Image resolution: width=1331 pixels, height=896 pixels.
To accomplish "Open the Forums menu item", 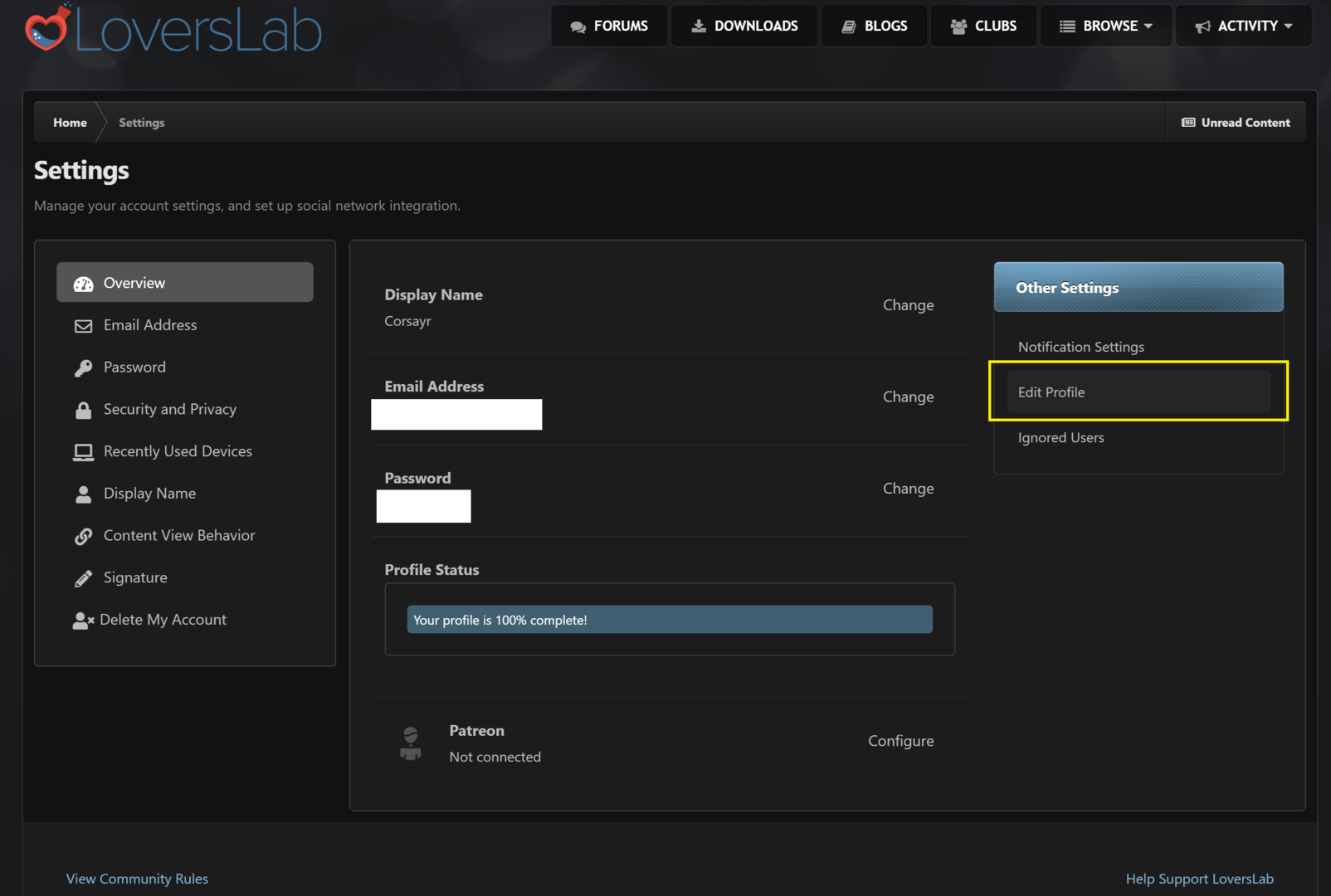I will [609, 26].
